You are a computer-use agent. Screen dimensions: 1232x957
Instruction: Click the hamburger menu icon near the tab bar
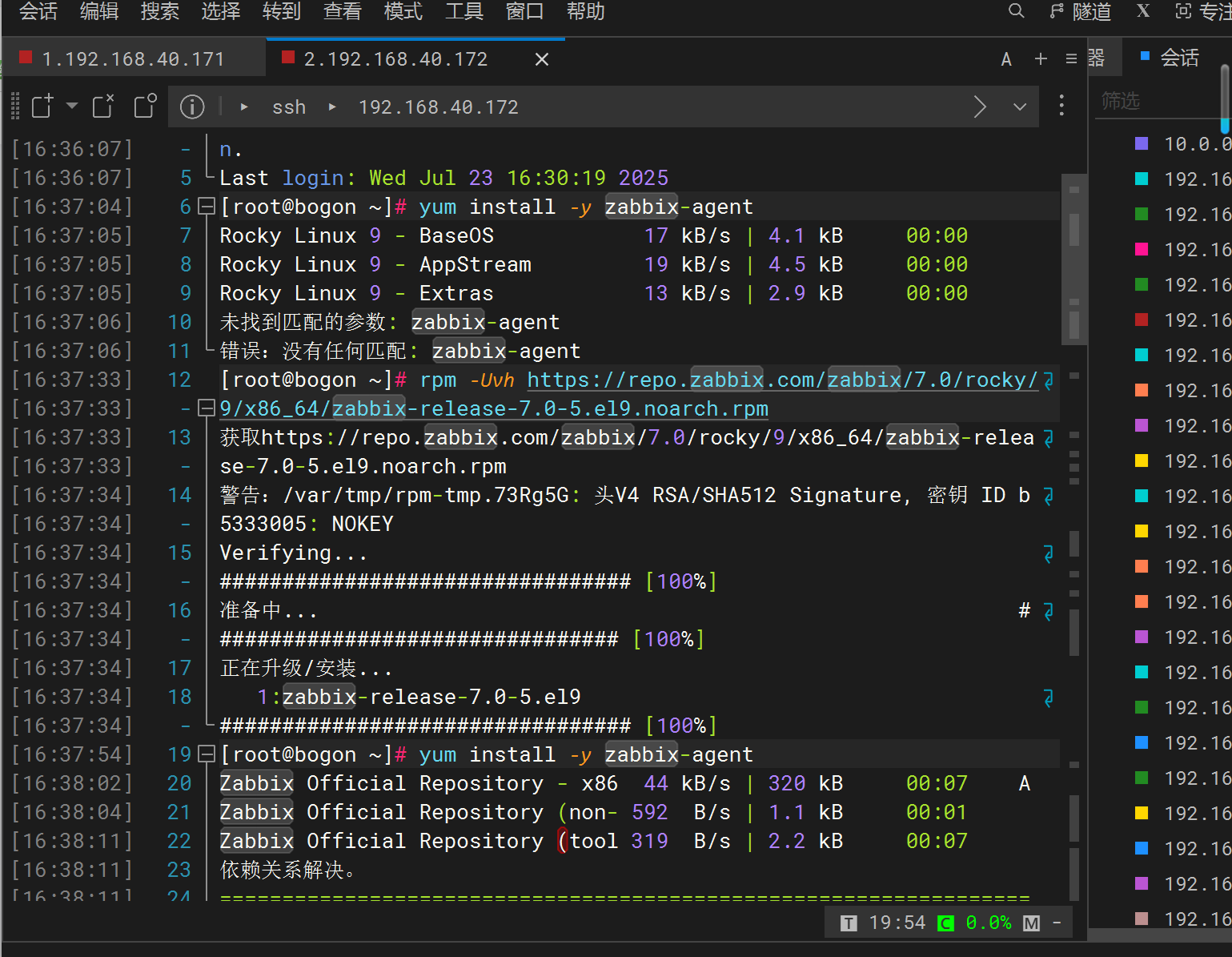coord(1071,58)
